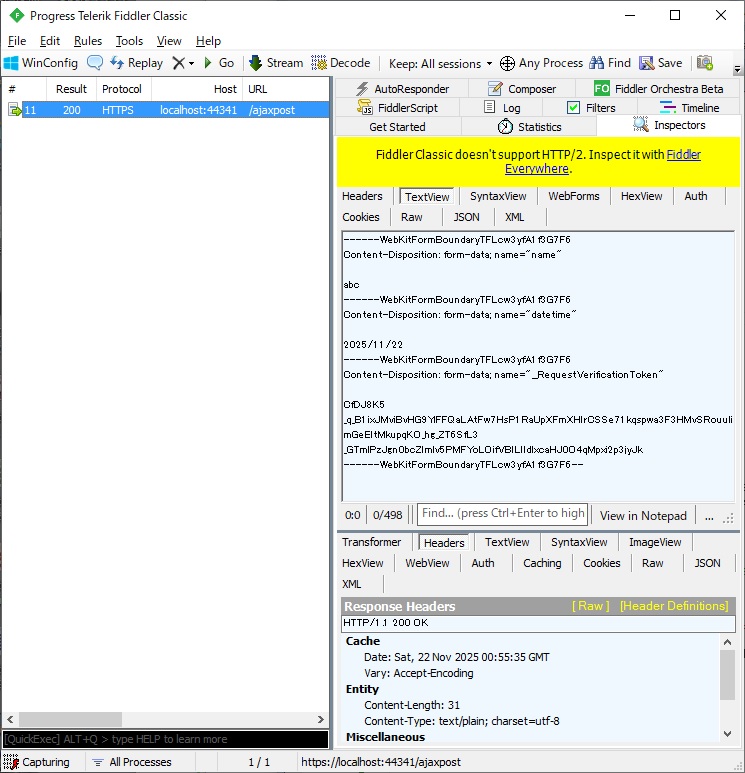Open WinConfig from the toolbar

click(40, 63)
